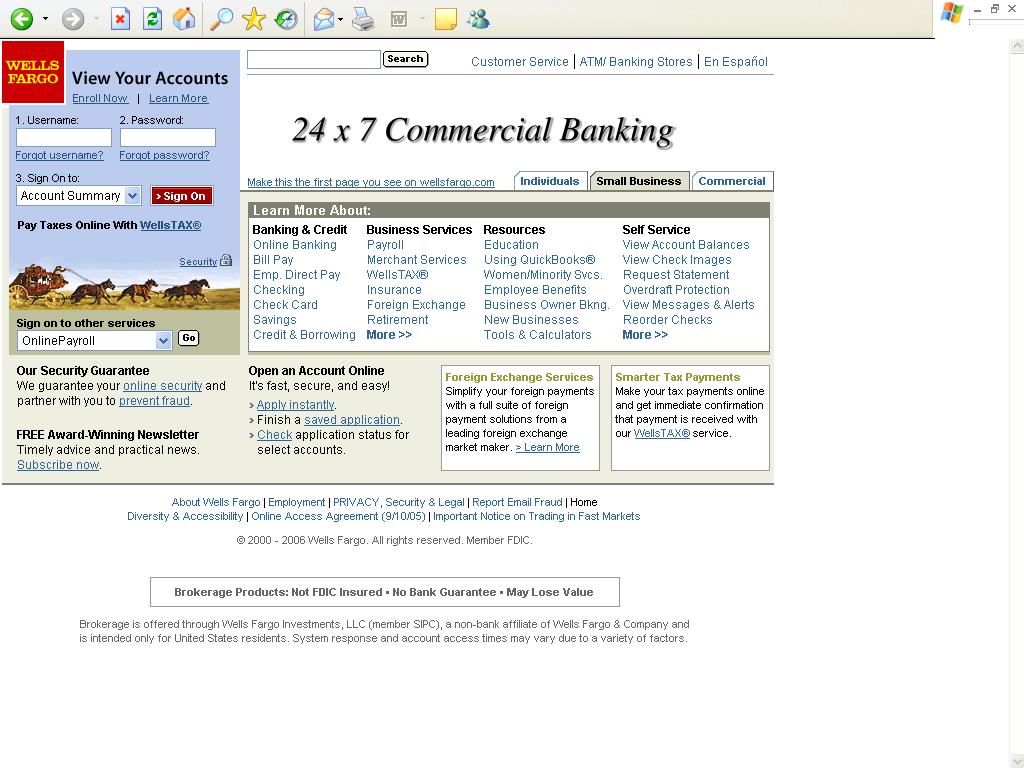Click the red Sign On button
Screen dimensions: 1024x768
point(182,196)
